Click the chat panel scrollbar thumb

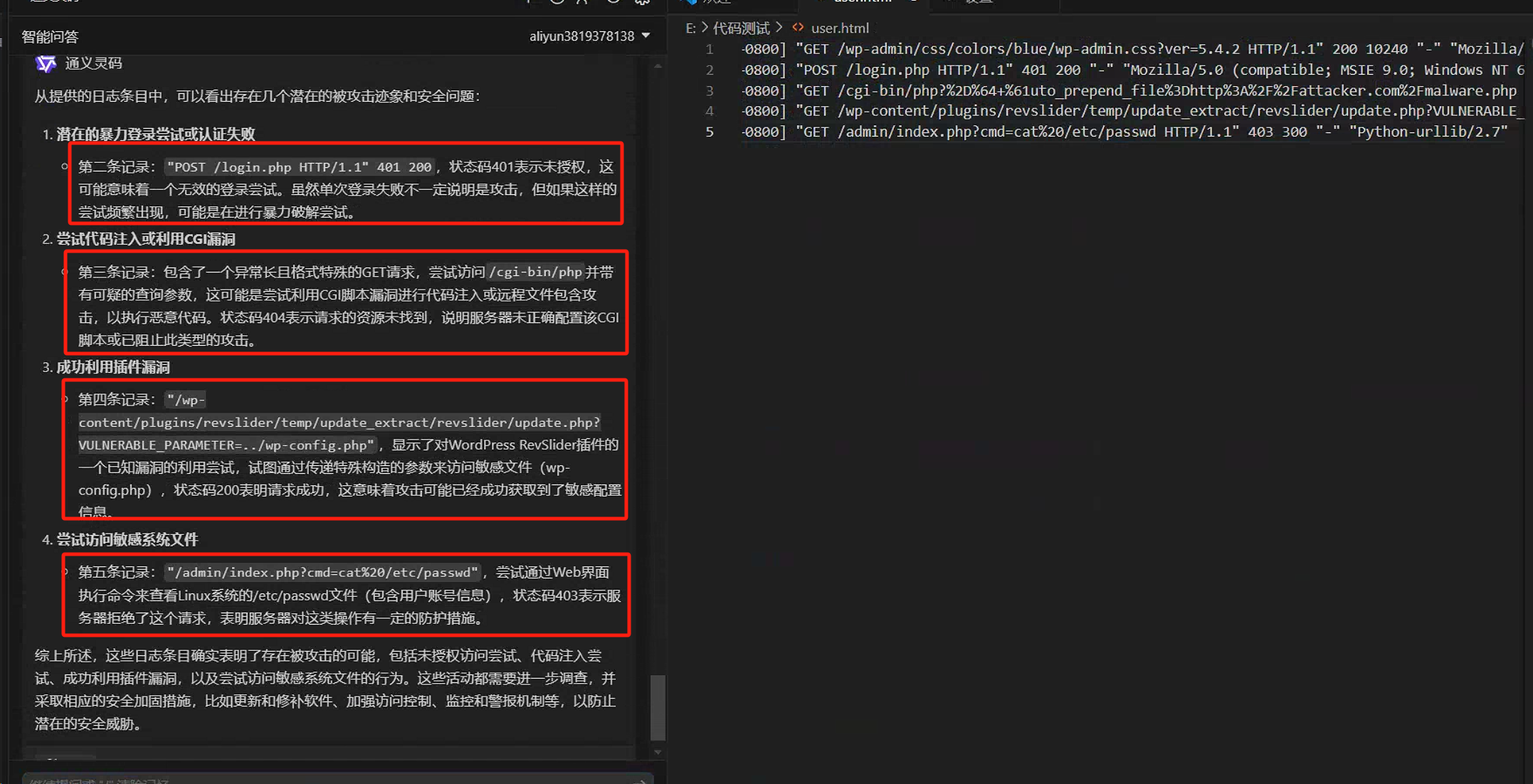[658, 707]
